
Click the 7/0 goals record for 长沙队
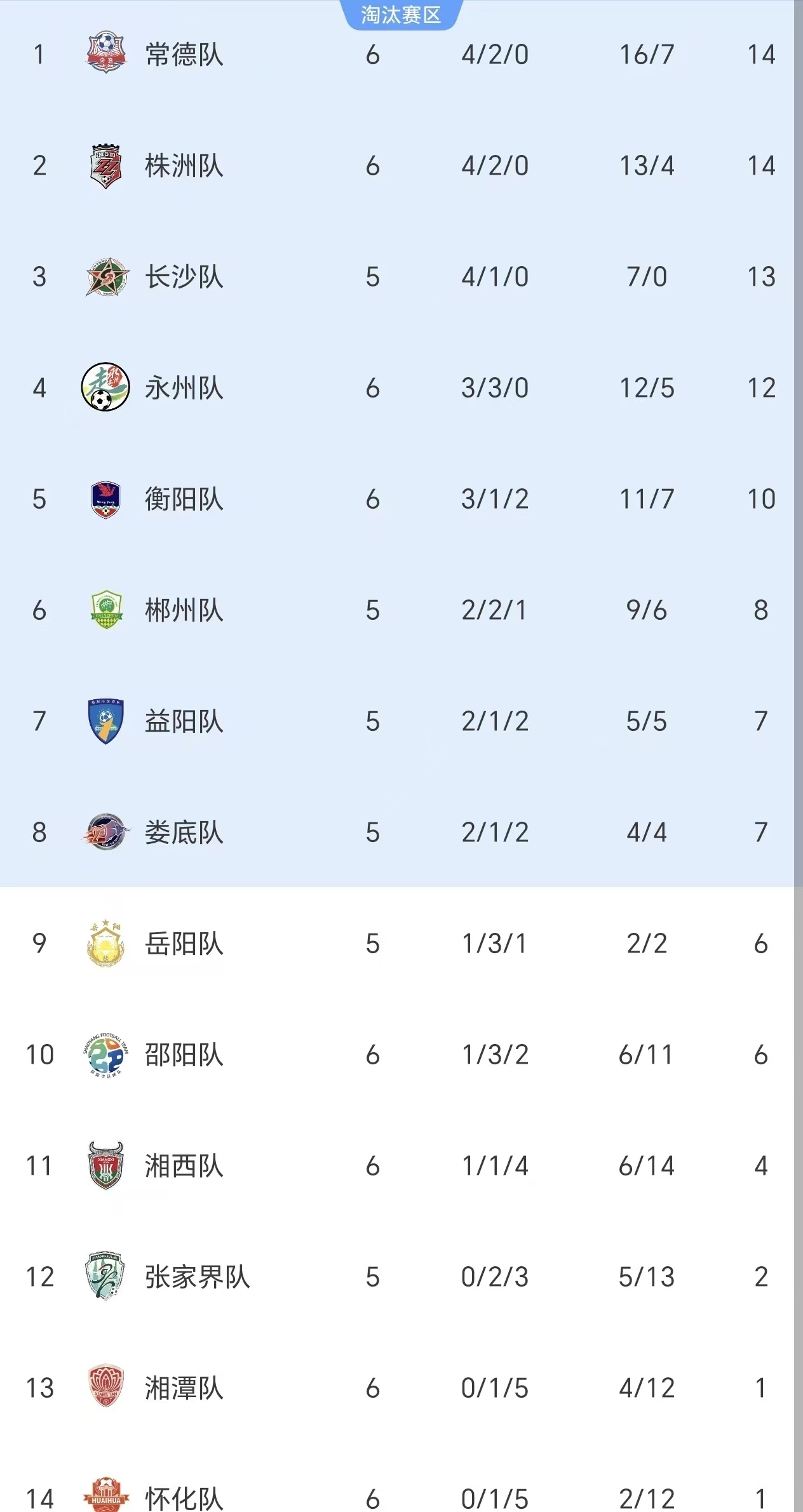(647, 277)
